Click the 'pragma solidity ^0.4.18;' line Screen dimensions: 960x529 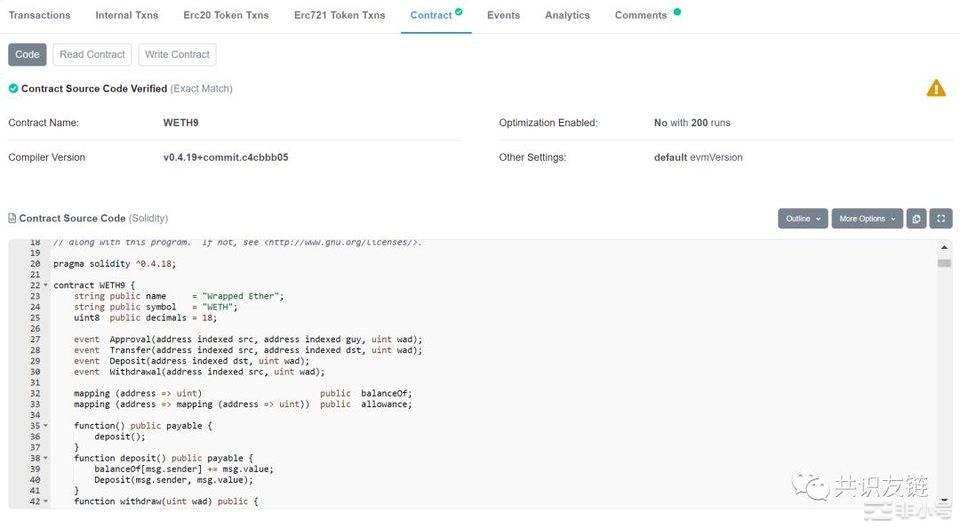click(114, 264)
